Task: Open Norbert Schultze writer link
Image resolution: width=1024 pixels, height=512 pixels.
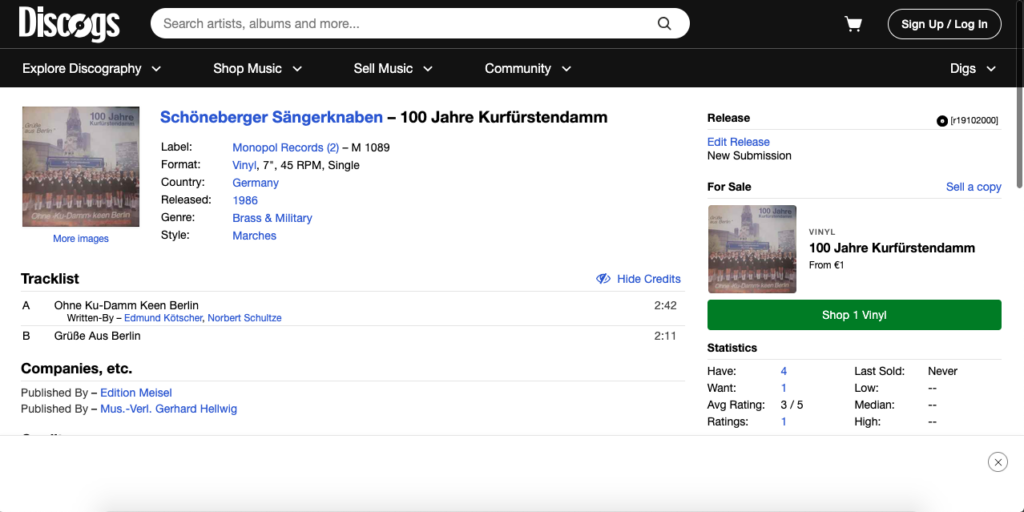Action: 244,318
